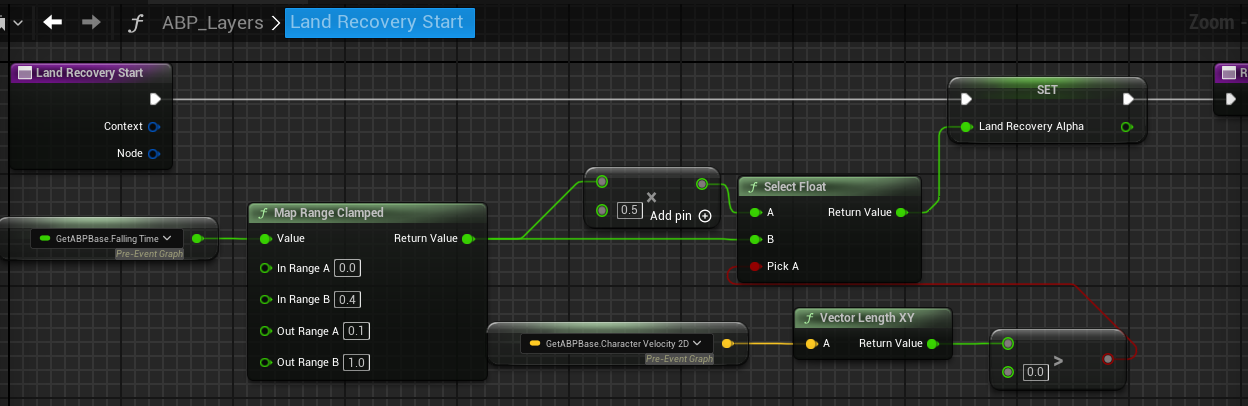
Task: Select the Map Range Clamped node title
Action: pos(329,213)
